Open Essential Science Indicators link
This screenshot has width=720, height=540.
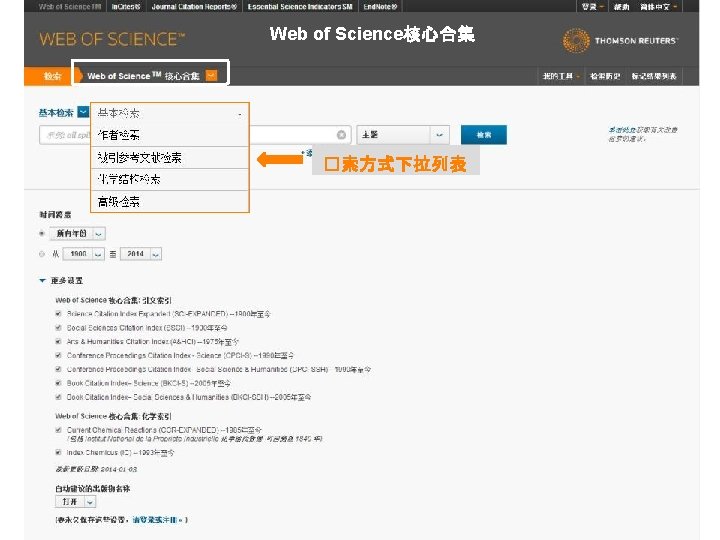pos(300,7)
